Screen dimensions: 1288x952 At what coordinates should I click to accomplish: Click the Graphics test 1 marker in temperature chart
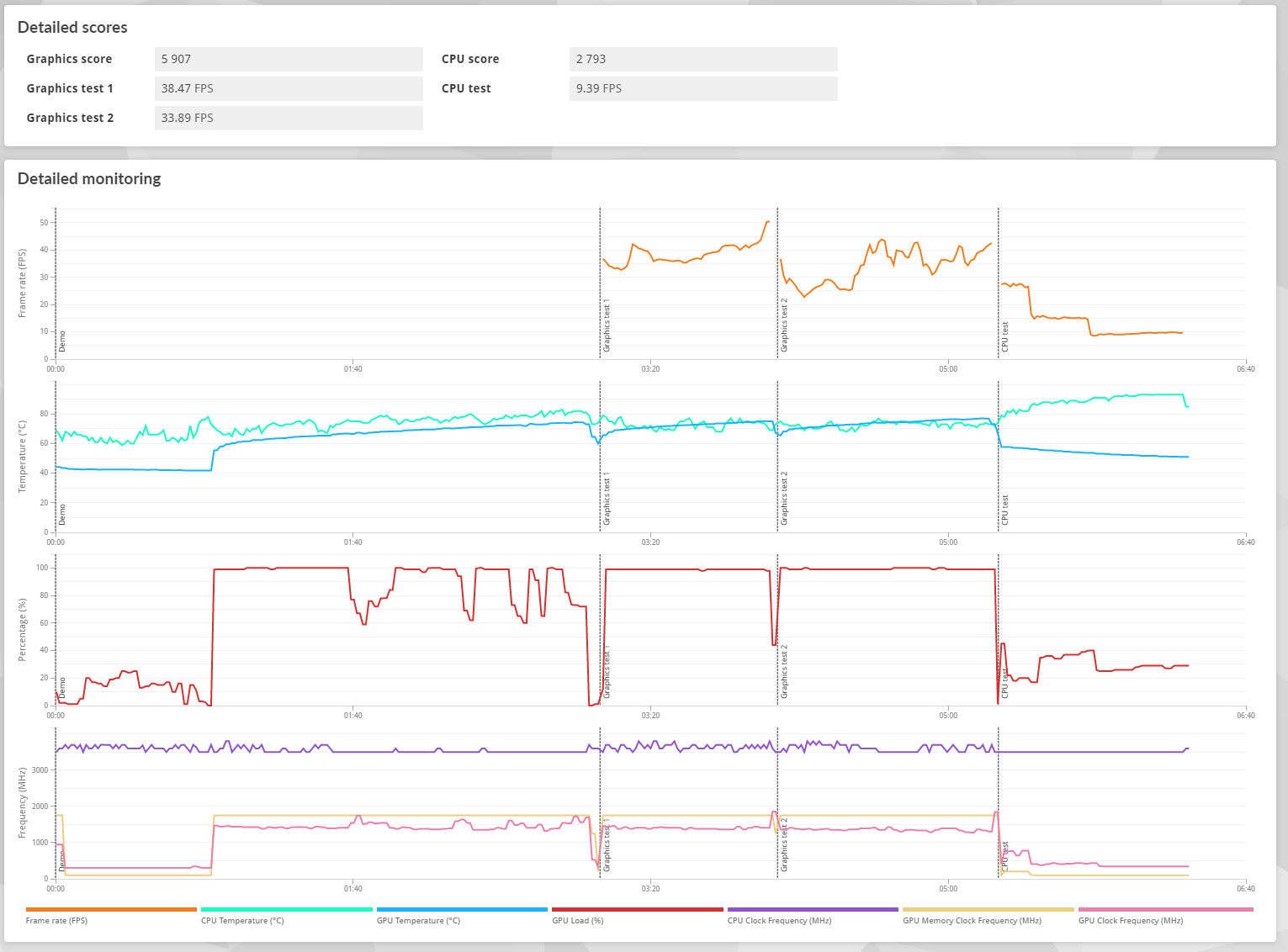pos(607,500)
